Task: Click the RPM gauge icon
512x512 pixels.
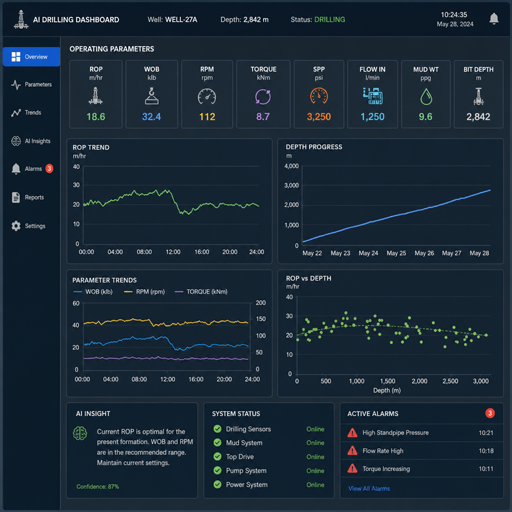Action: click(207, 97)
